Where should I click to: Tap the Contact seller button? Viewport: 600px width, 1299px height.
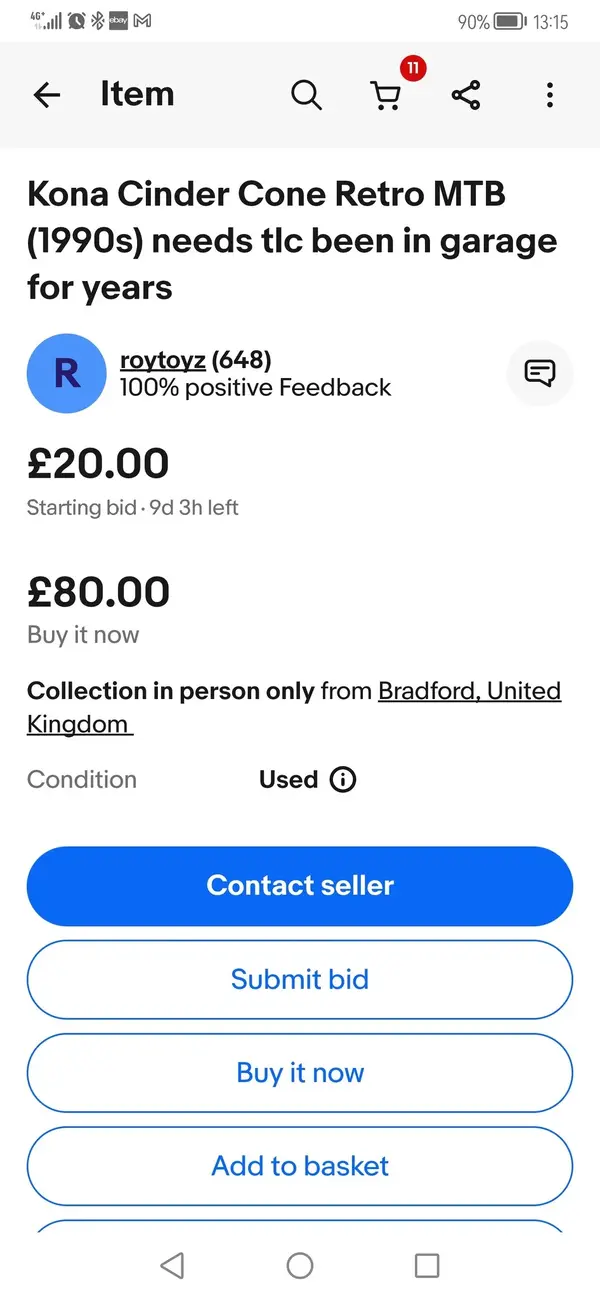tap(300, 886)
